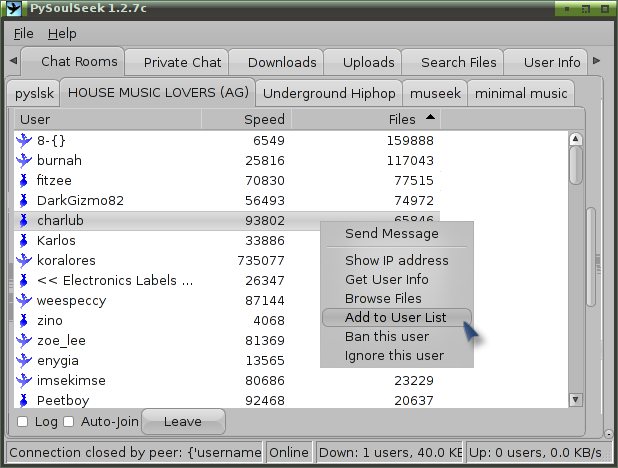Click the bird icon next to imsekimse

coord(24,380)
